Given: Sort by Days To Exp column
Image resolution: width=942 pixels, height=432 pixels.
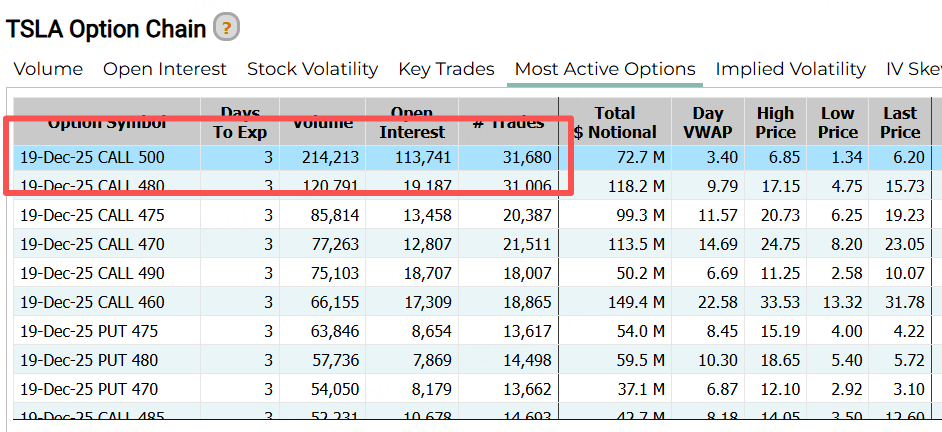Looking at the screenshot, I should (x=240, y=123).
